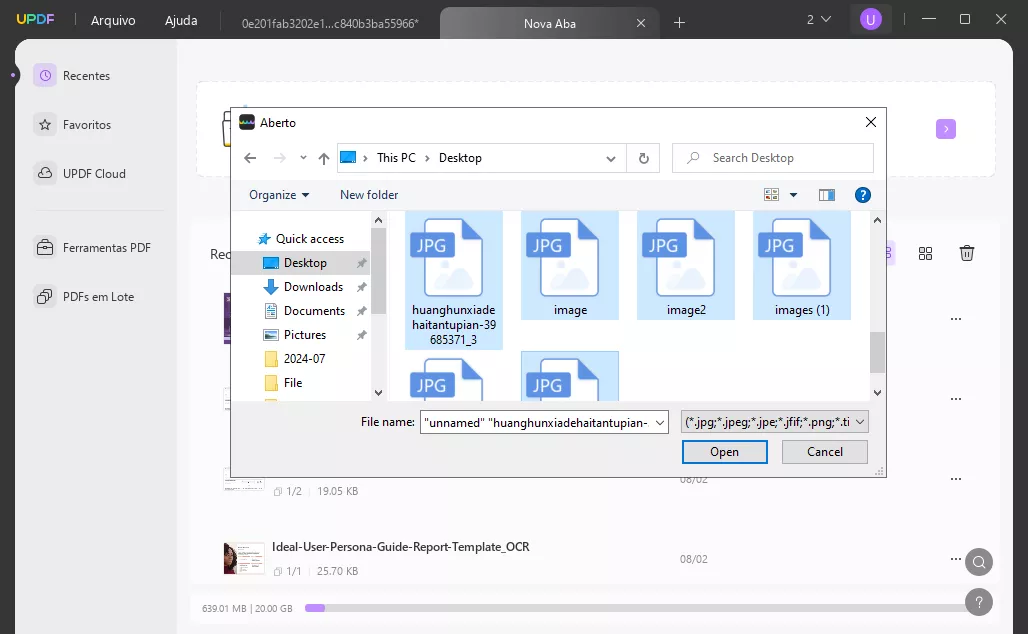This screenshot has width=1028, height=634.
Task: Click the Cancel button
Action: 825,452
